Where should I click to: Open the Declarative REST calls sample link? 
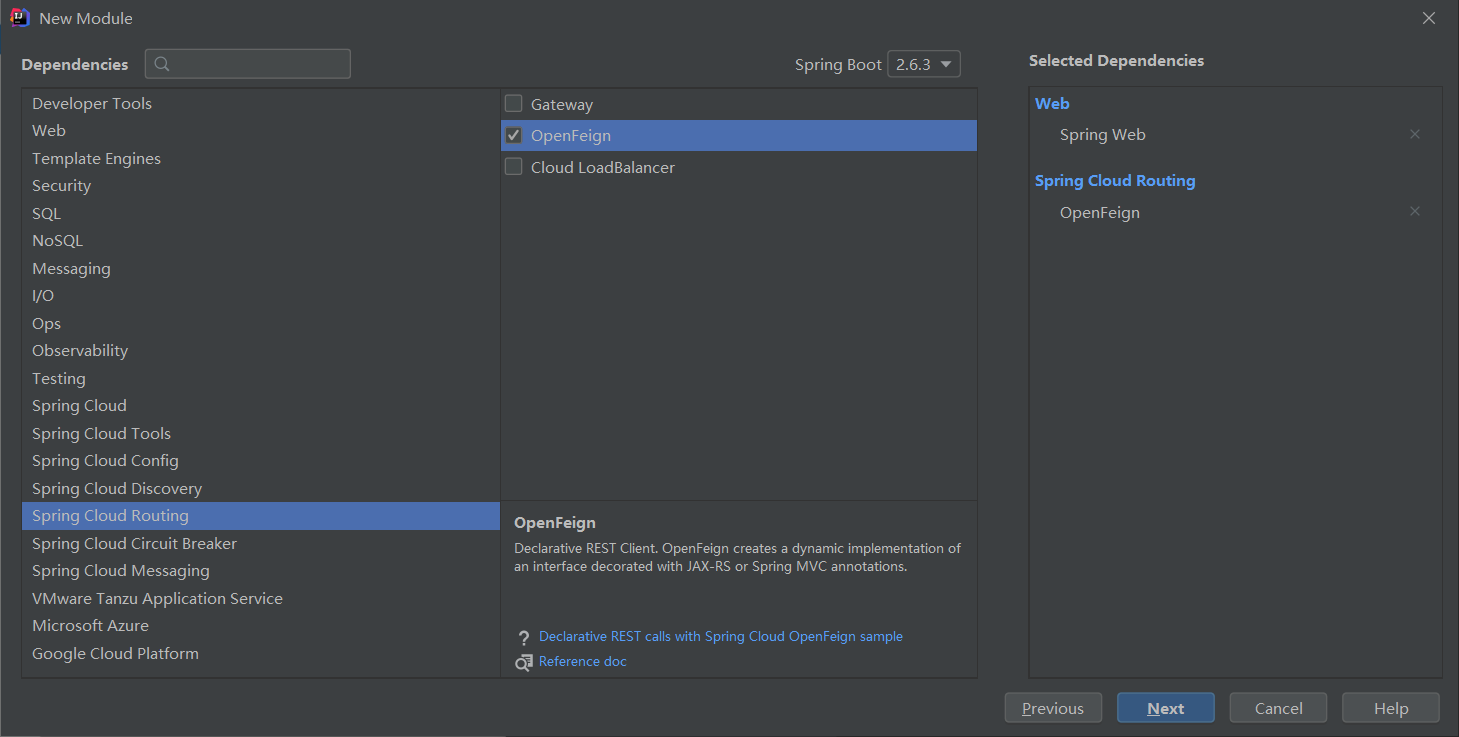(x=720, y=636)
